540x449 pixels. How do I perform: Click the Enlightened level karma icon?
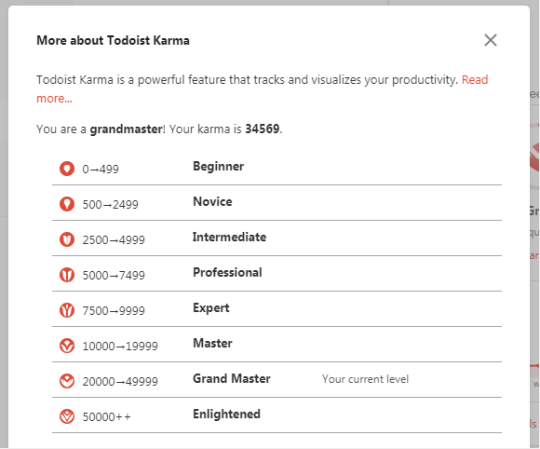[x=67, y=417]
